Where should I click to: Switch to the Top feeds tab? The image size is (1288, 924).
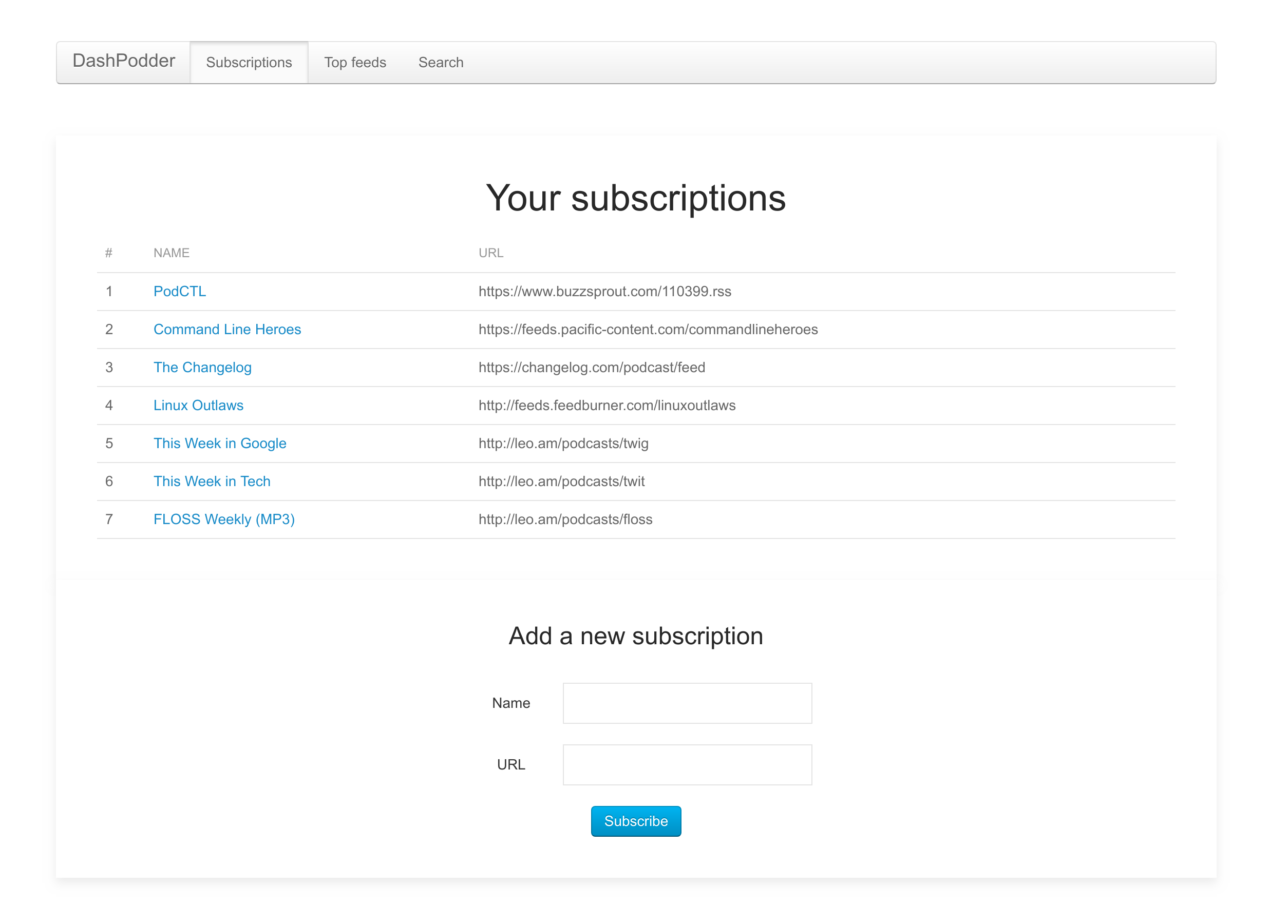(354, 63)
